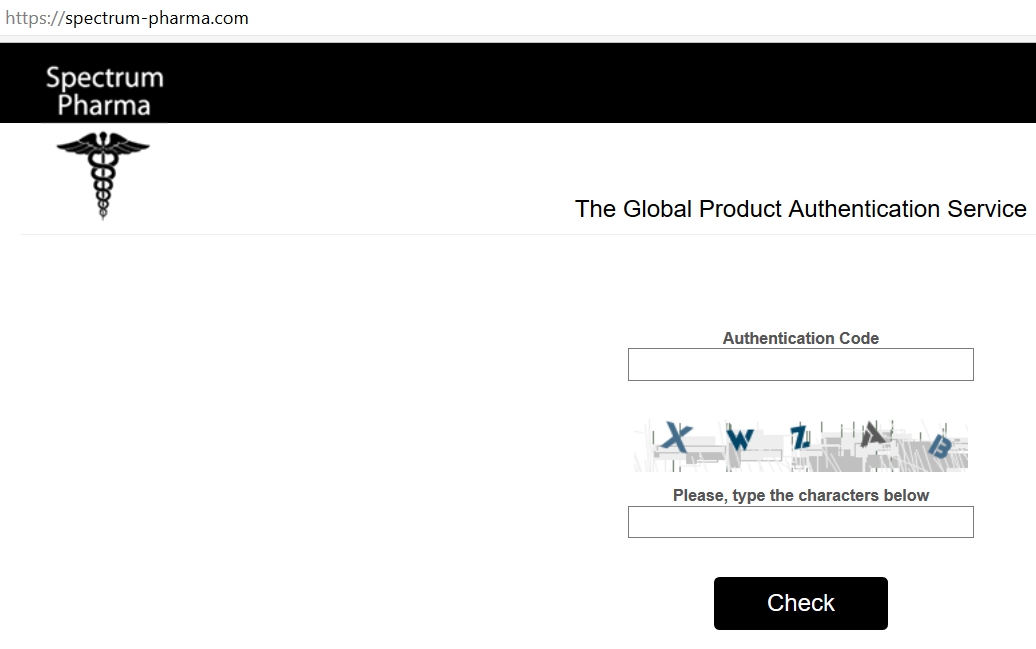This screenshot has height=649, width=1036.
Task: Click the word Spectrum in the header
Action: [104, 78]
